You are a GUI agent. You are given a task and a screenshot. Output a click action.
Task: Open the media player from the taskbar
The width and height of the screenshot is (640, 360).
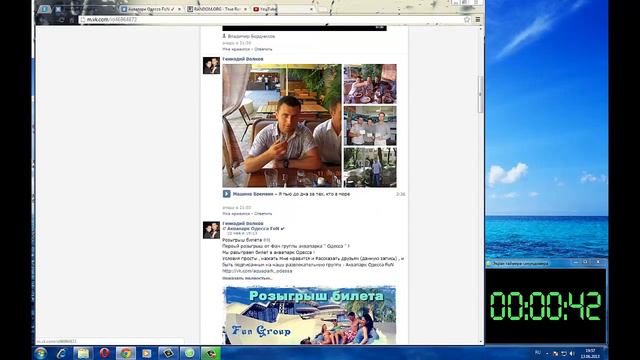[x=147, y=353]
